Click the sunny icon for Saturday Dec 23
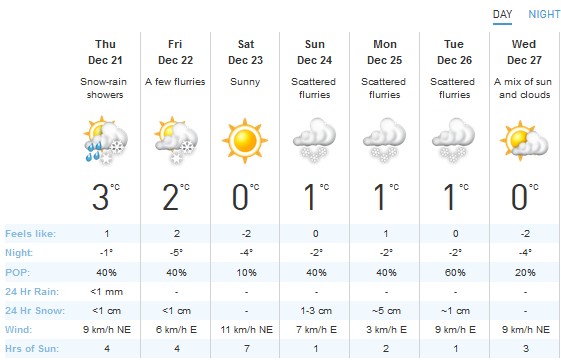The image size is (561, 360). point(245,141)
